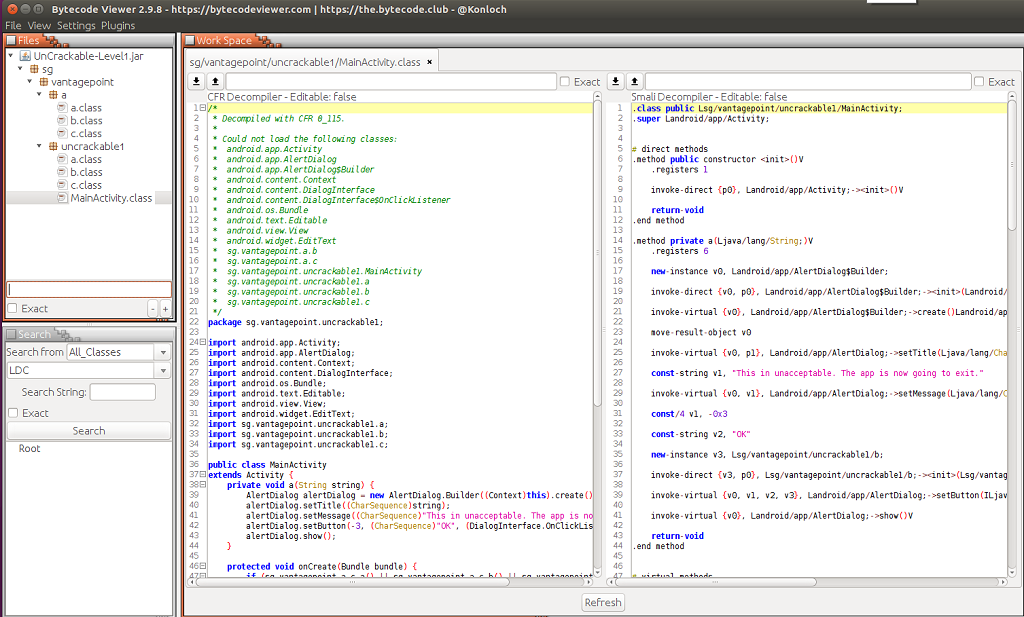Check Exact box in Search panel
This screenshot has width=1024, height=617.
(x=13, y=413)
